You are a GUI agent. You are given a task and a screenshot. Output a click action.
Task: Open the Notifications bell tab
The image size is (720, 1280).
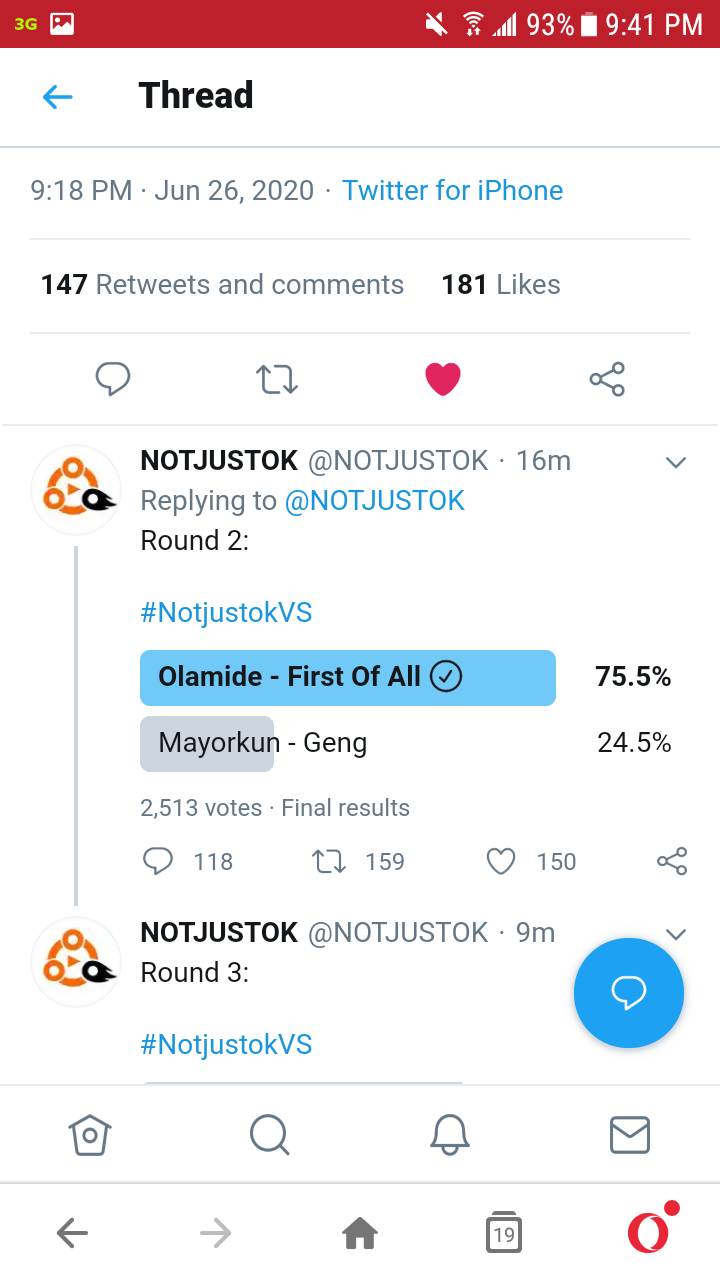[449, 1134]
